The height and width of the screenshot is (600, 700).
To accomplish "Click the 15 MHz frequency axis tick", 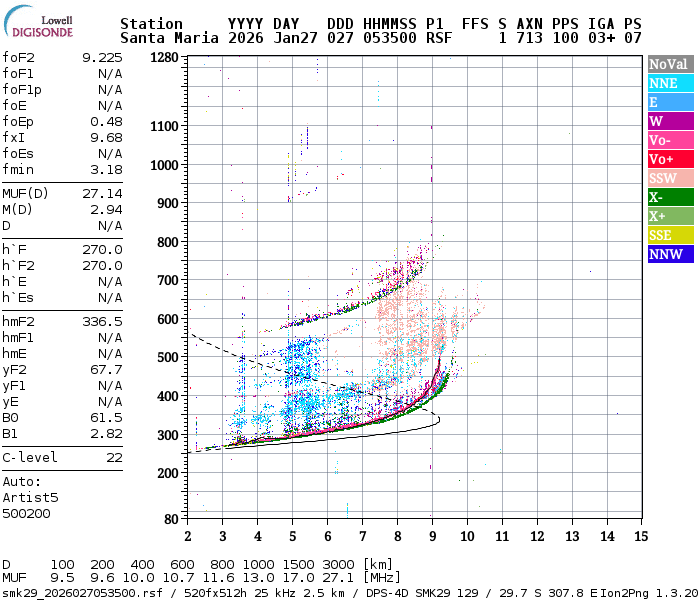I will pos(641,535).
